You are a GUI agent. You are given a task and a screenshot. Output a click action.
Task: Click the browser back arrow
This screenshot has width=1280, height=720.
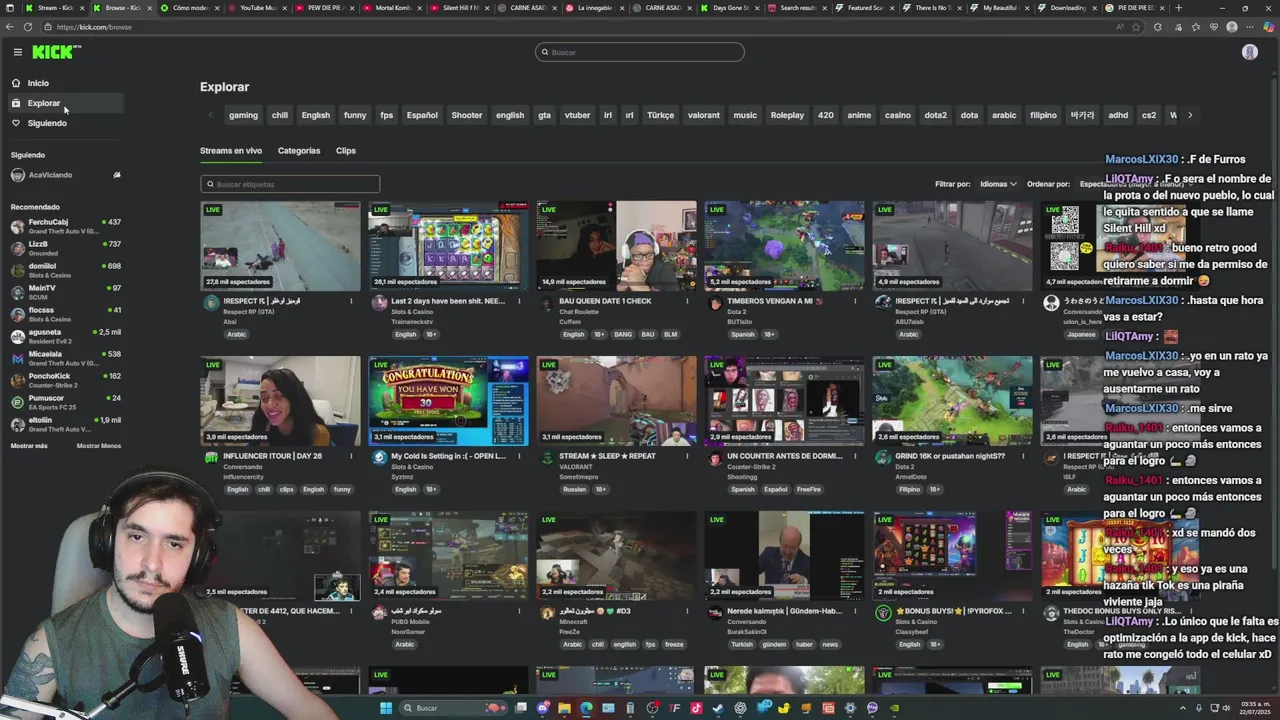pyautogui.click(x=11, y=27)
